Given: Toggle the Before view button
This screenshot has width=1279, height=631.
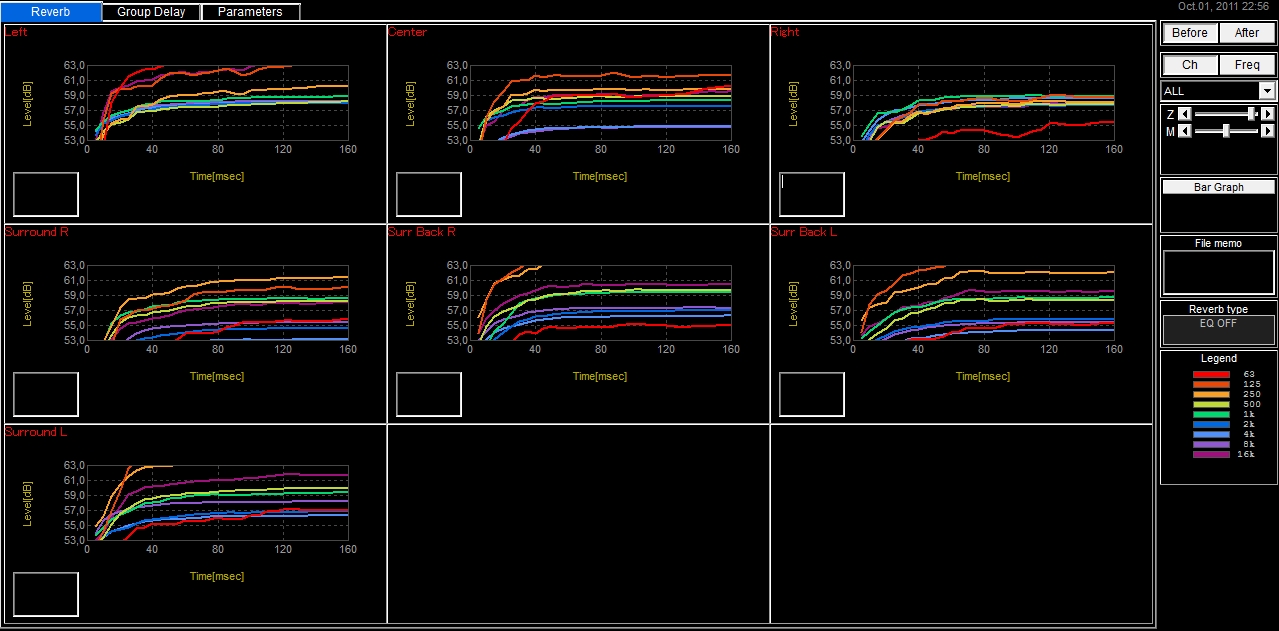Looking at the screenshot, I should [x=1189, y=33].
